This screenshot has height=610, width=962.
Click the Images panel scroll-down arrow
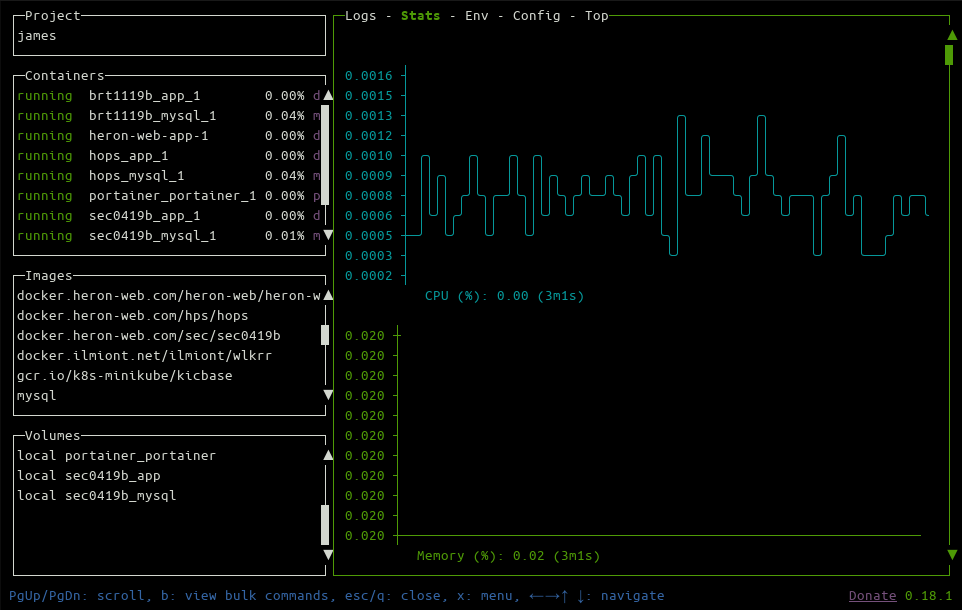[328, 395]
